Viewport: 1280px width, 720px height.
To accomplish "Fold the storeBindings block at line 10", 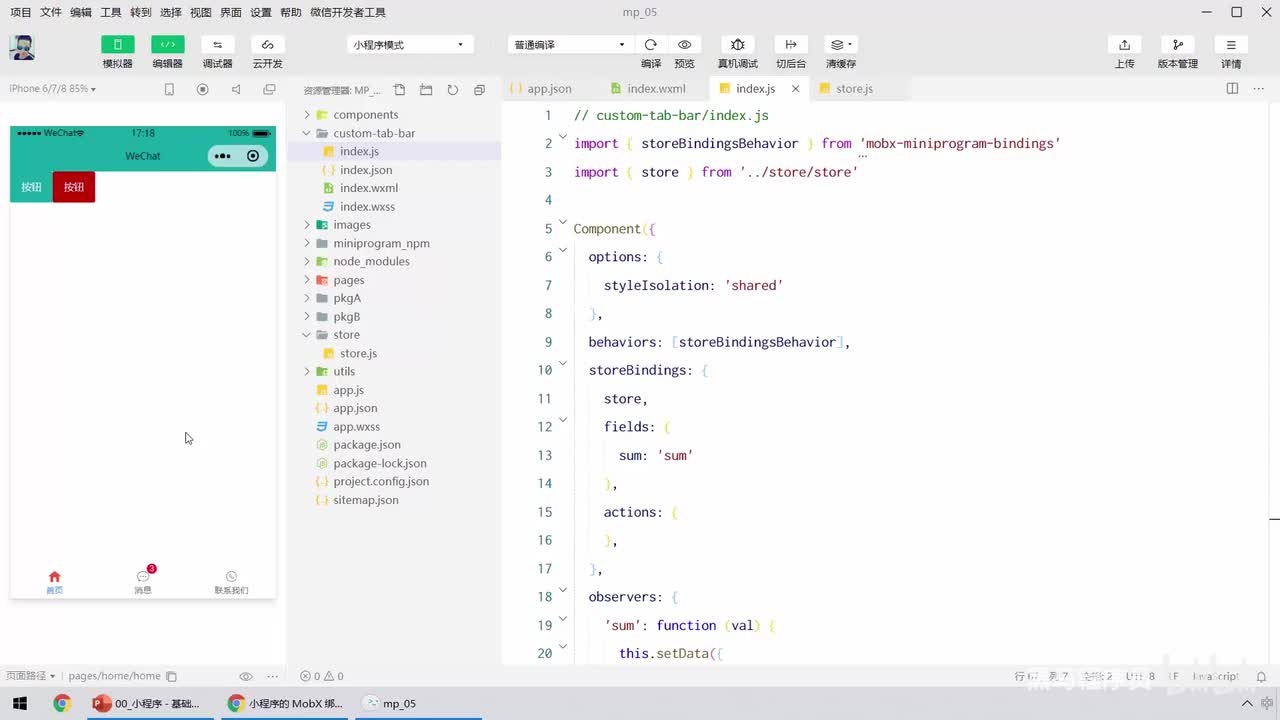I will [563, 364].
